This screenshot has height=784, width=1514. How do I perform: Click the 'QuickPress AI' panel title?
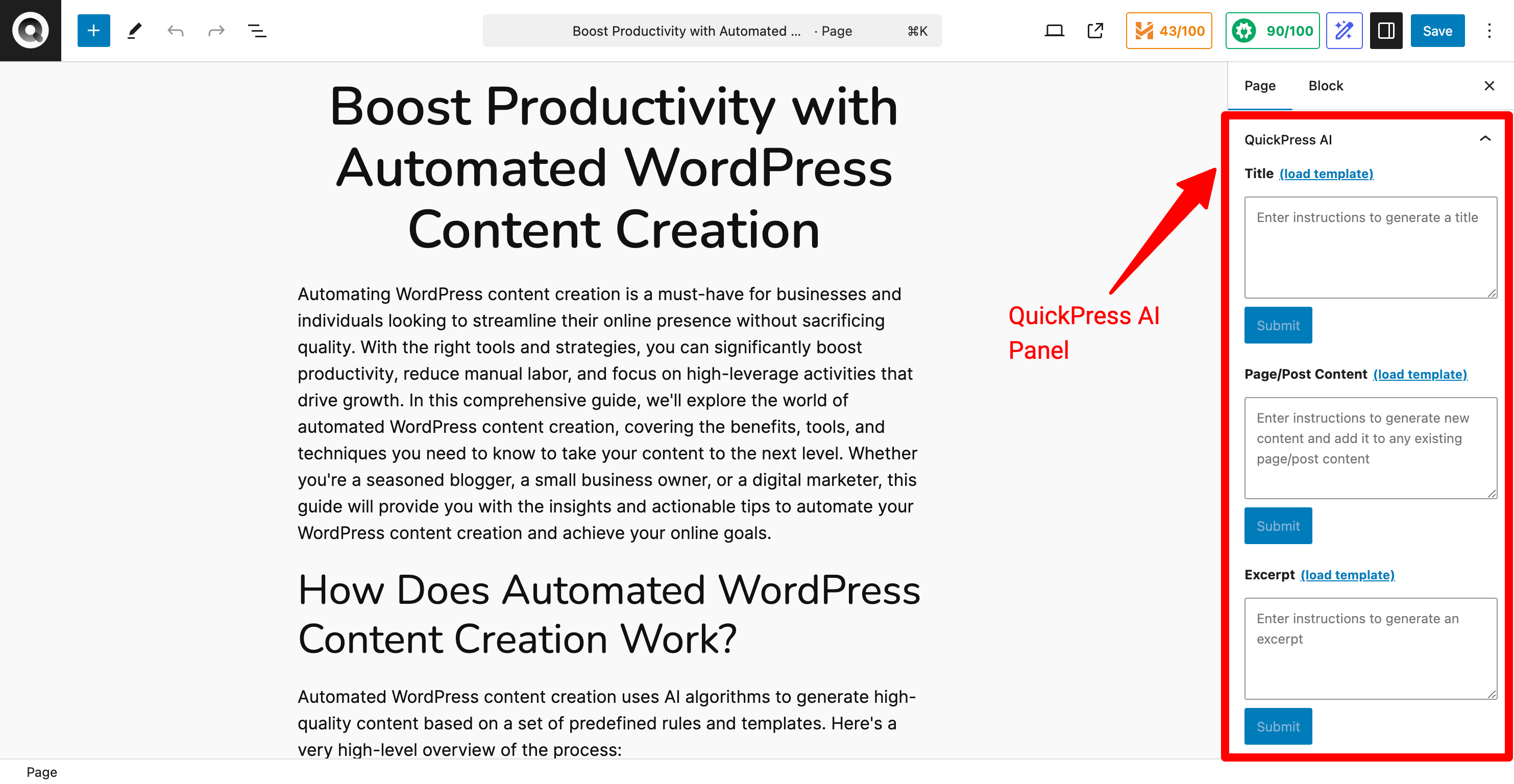coord(1288,140)
